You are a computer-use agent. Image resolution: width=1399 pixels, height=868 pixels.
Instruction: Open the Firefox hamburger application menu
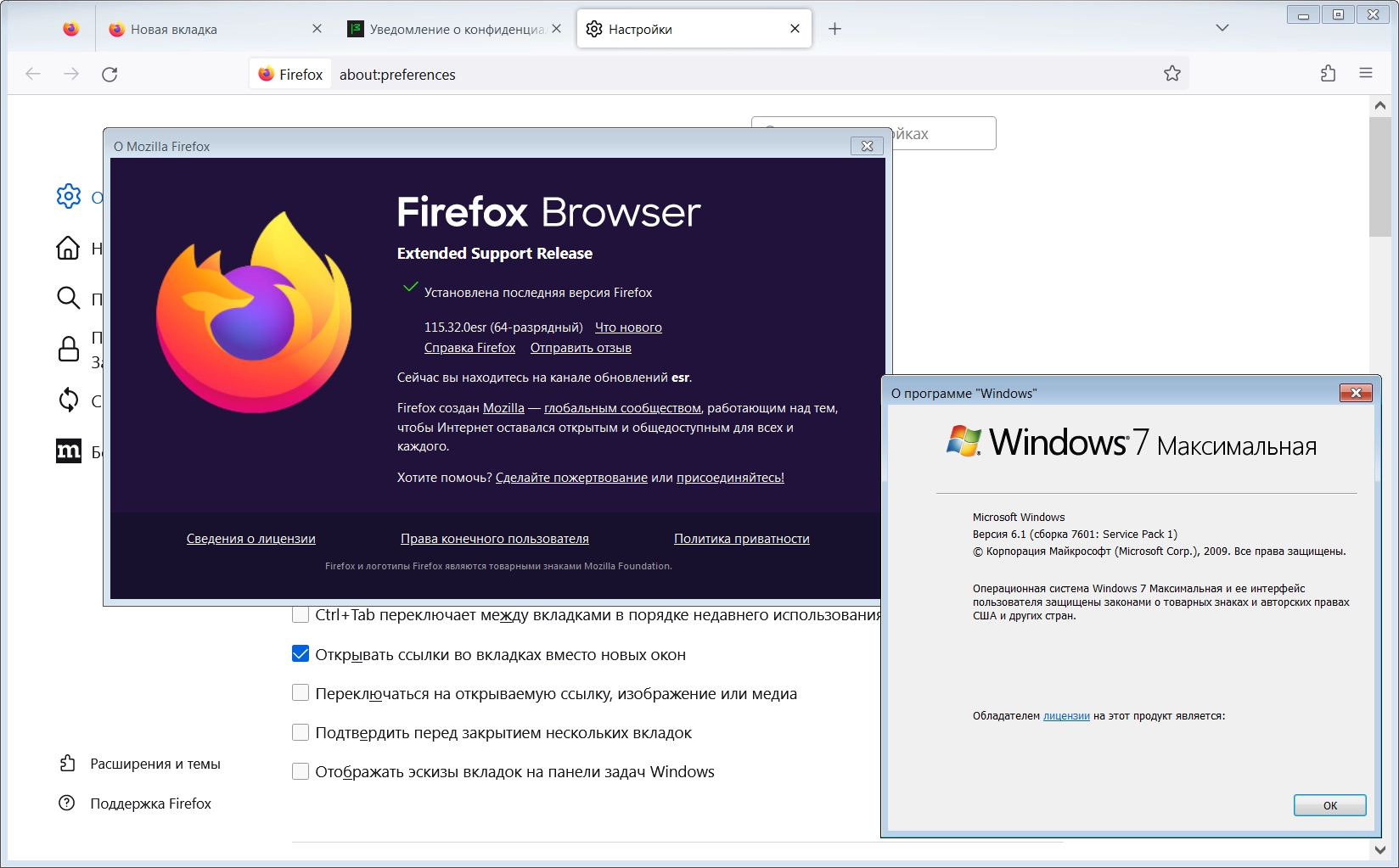[x=1366, y=74]
